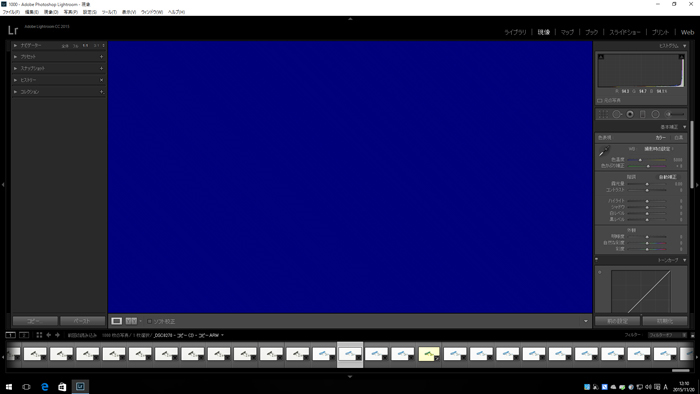Select the Adjustment Brush tool

click(674, 114)
